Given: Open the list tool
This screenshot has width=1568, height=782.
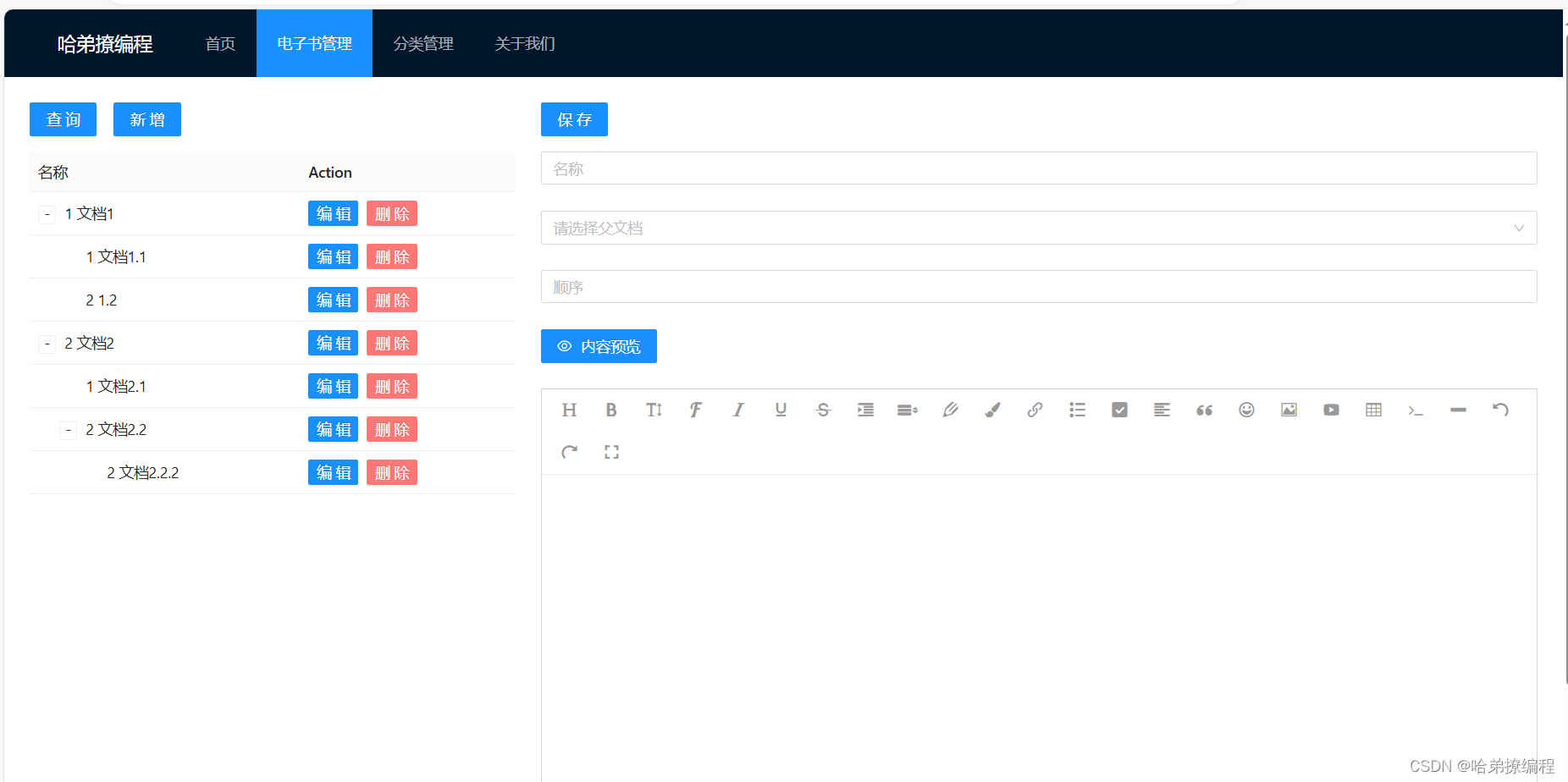Looking at the screenshot, I should pyautogui.click(x=1077, y=410).
